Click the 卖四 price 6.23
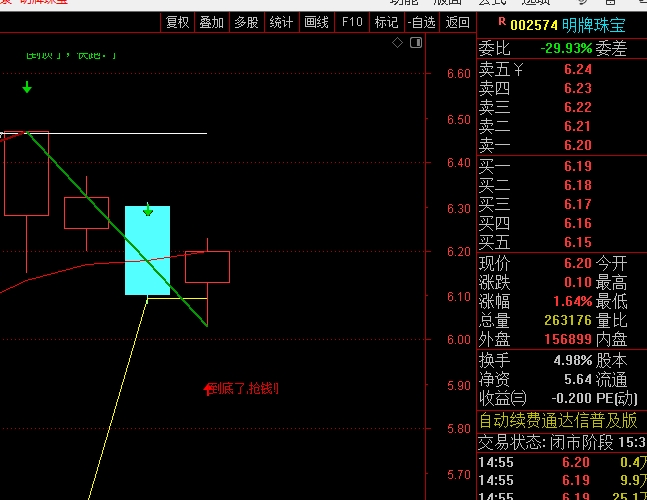Screen dimensions: 647x500 point(578,88)
